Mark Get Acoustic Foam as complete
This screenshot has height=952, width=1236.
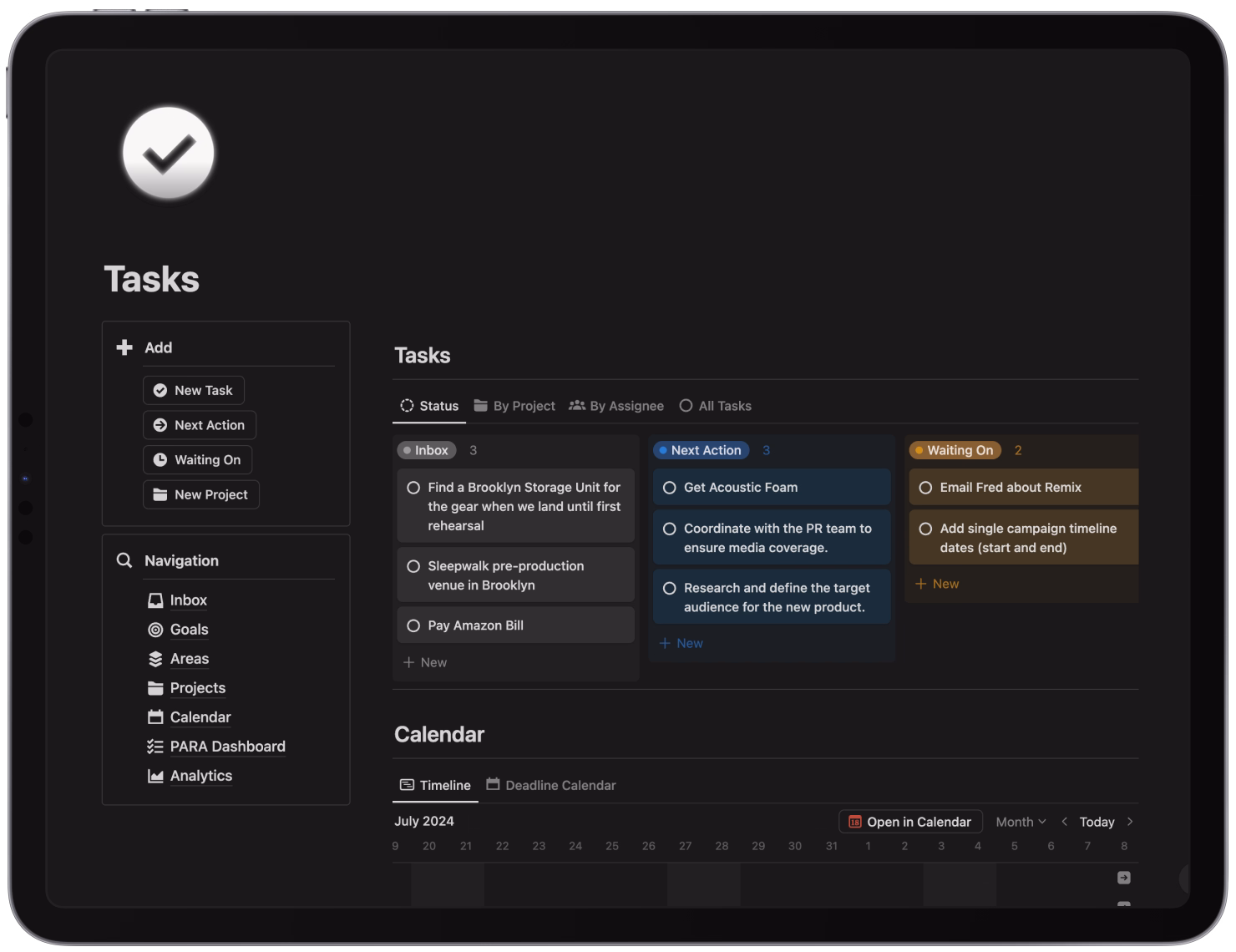670,488
